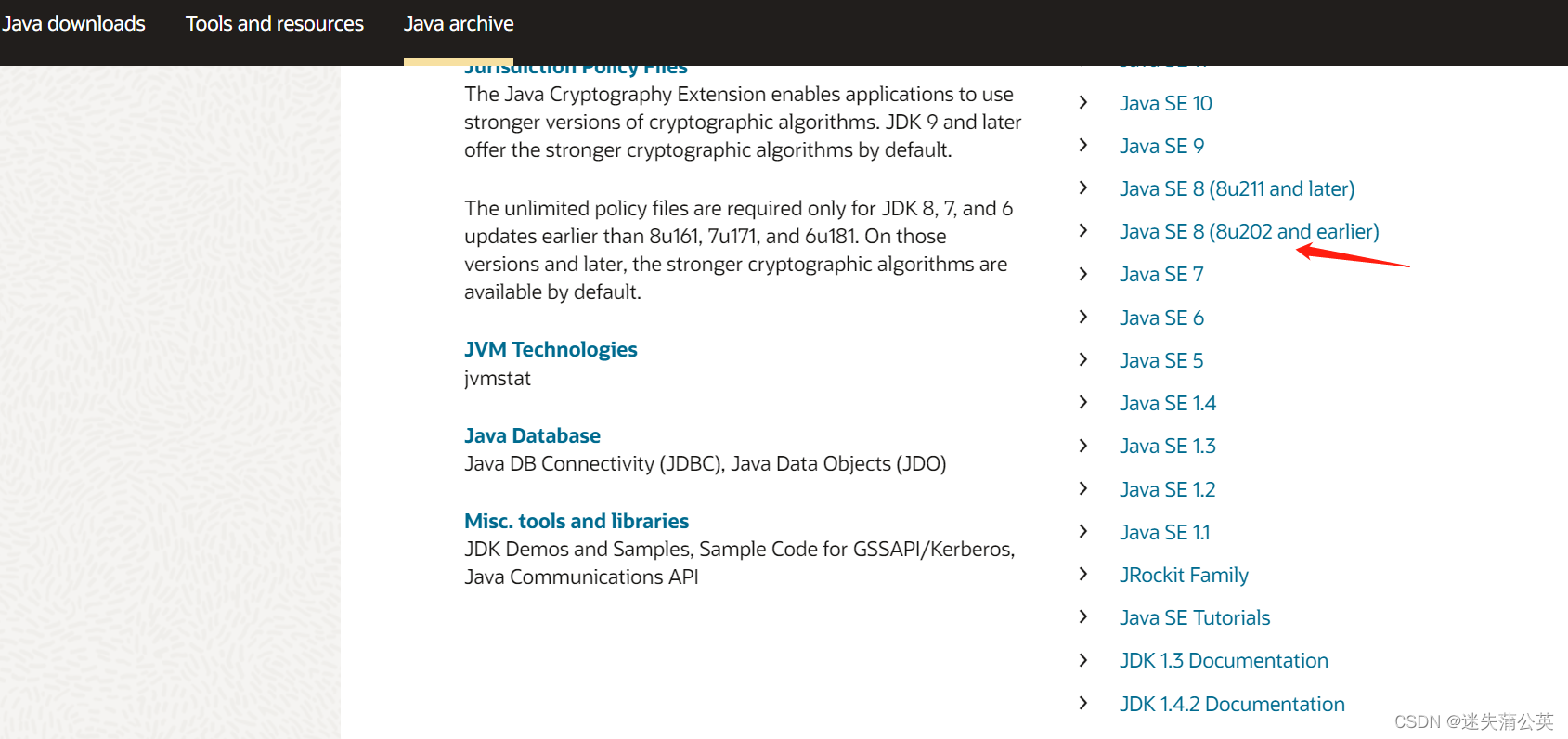Click the jvmstat text
1568x739 pixels.
(498, 378)
